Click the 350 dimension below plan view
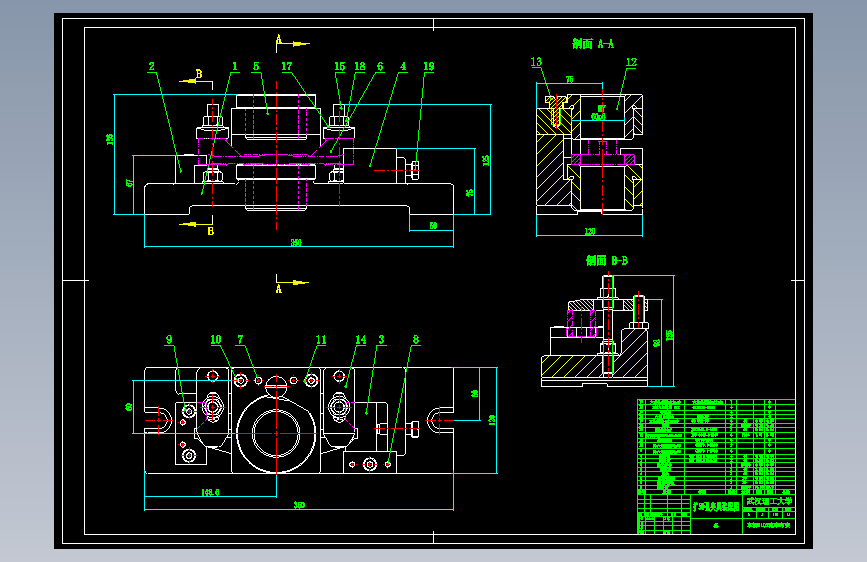 click(299, 505)
